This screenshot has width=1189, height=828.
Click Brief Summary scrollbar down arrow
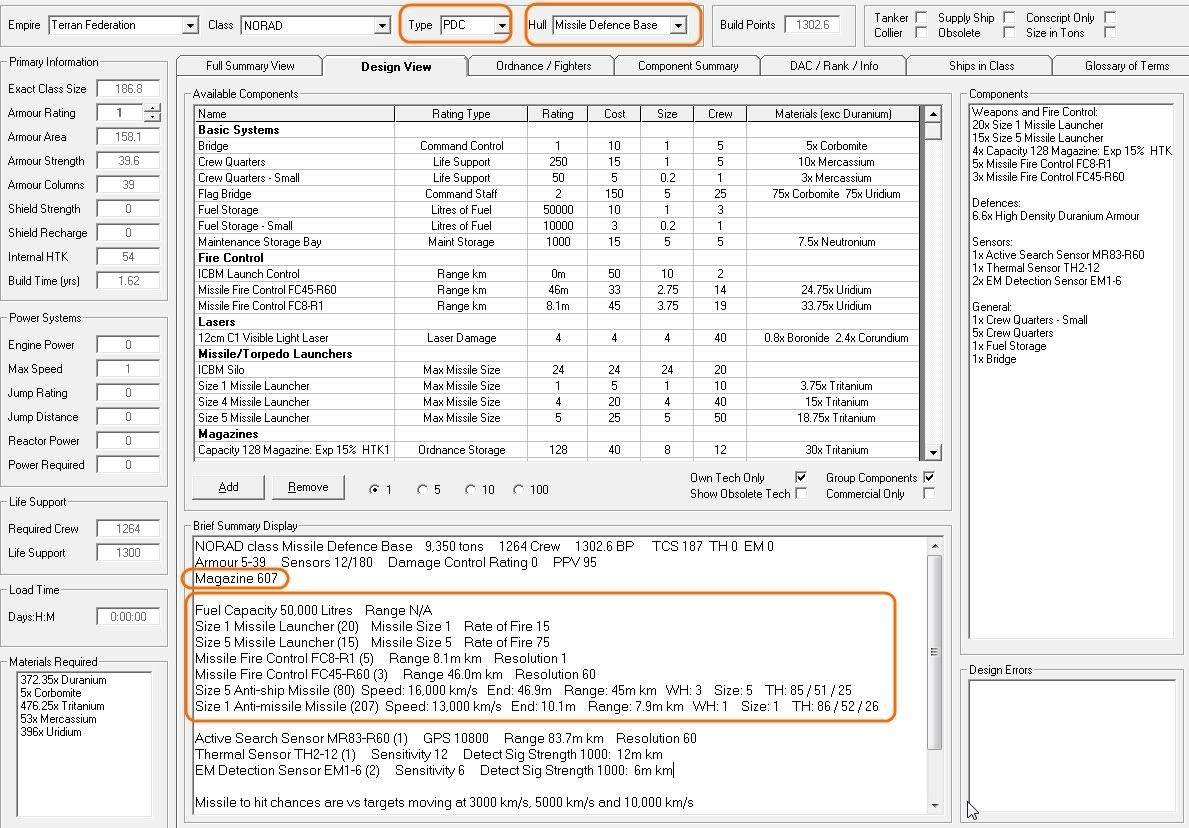[x=934, y=805]
